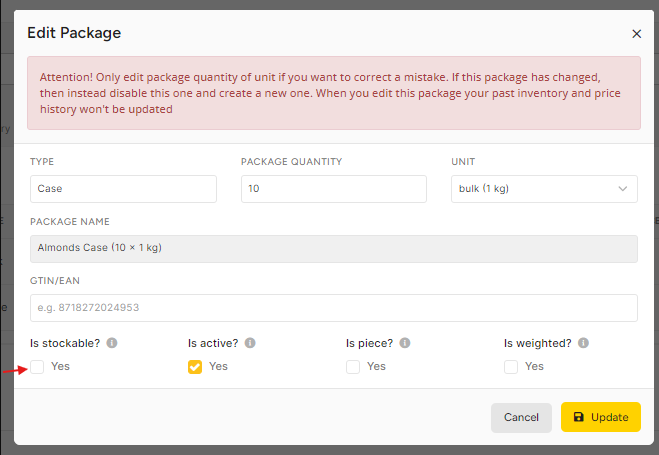Click the GTIN/EAN input box
Screen dimensions: 659x455
click(x=334, y=308)
